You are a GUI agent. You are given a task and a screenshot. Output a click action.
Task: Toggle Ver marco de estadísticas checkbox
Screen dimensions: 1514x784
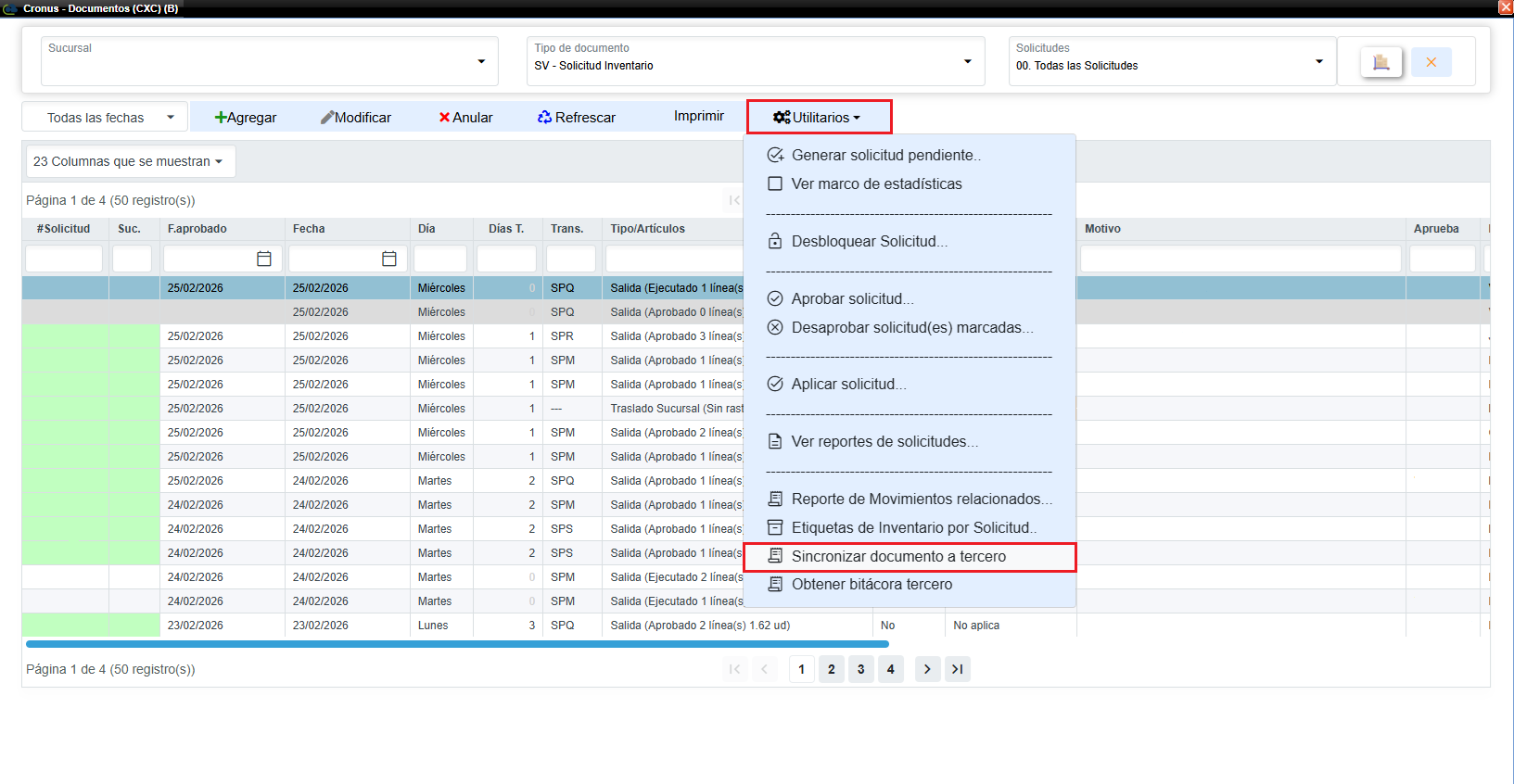point(775,183)
